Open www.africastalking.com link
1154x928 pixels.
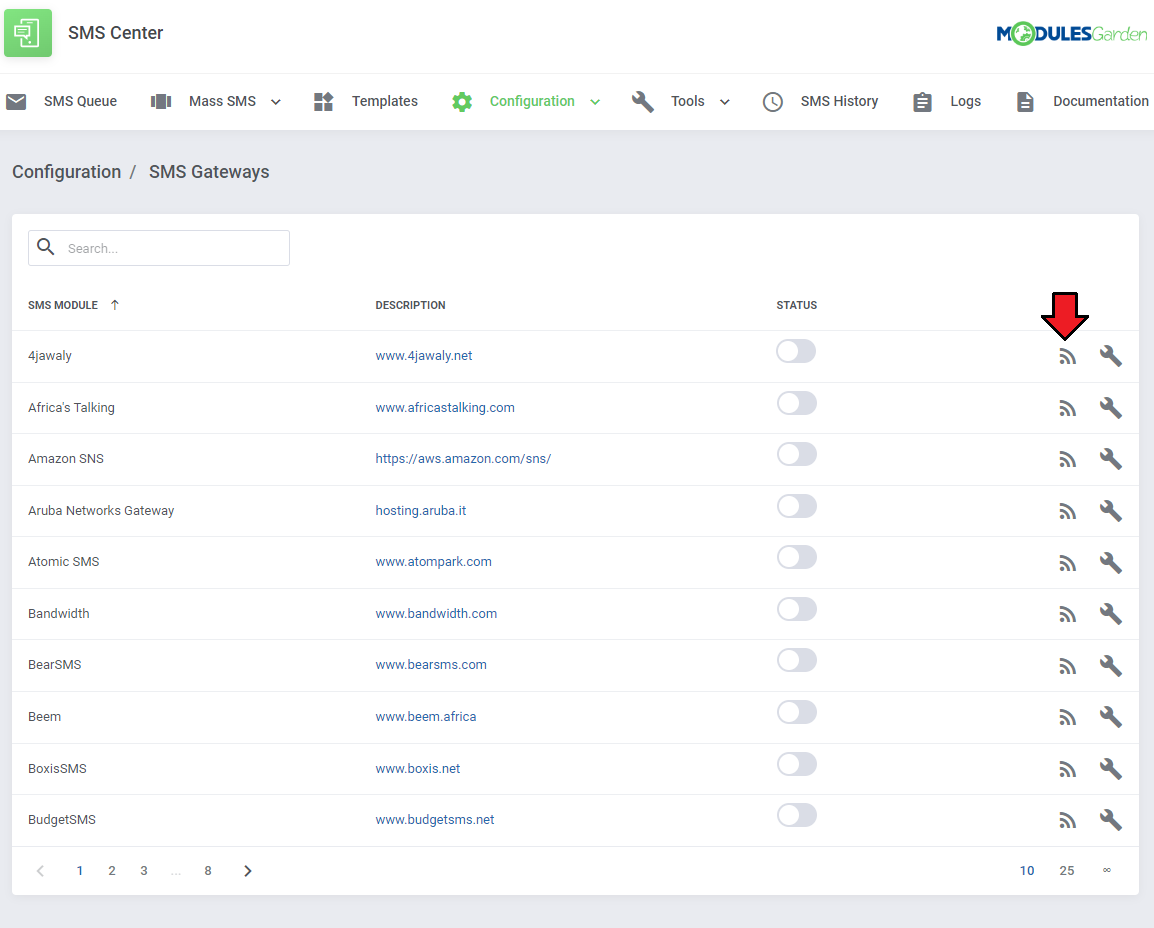point(445,408)
